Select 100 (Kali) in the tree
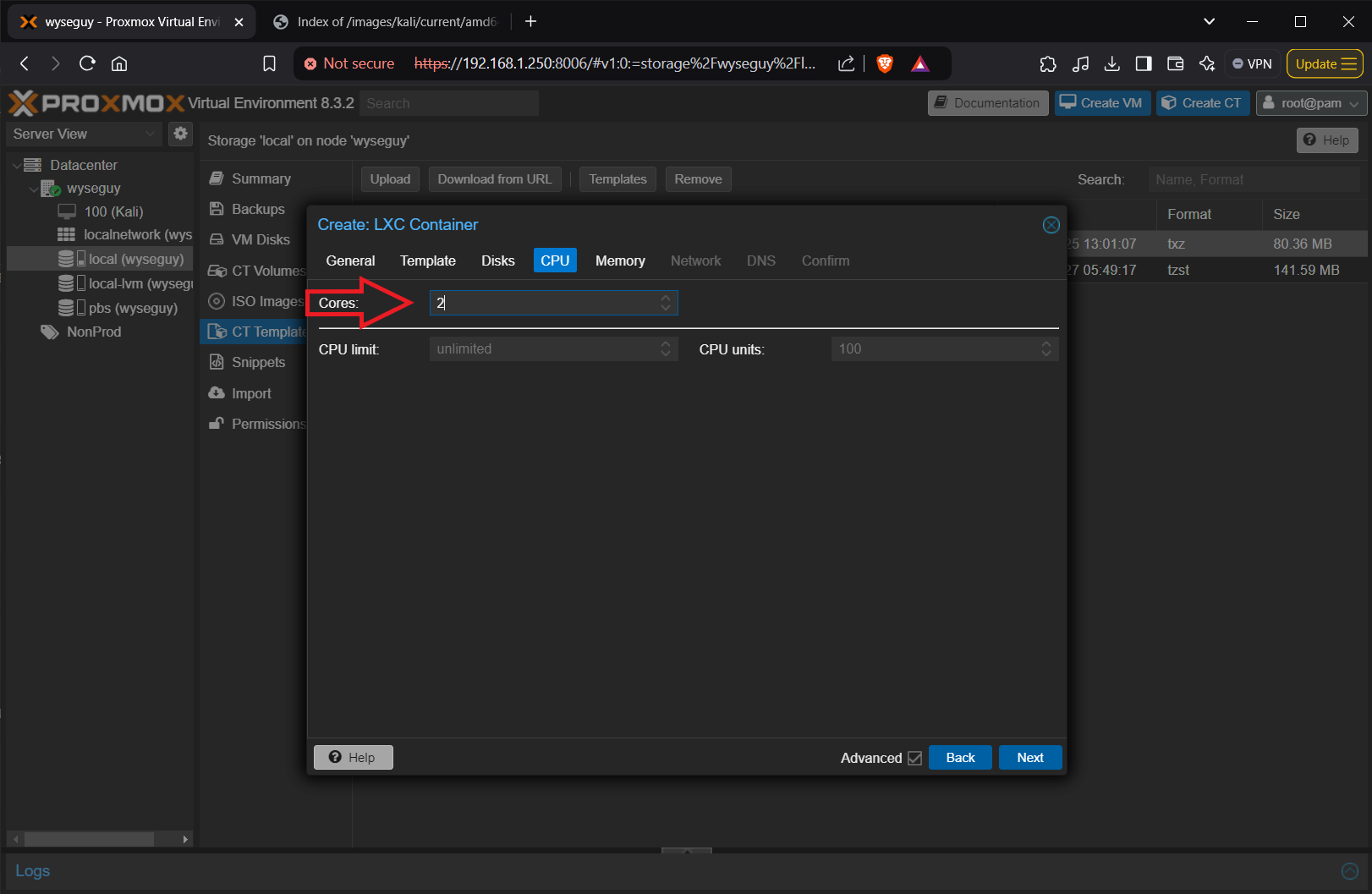This screenshot has width=1372, height=894. coord(113,211)
